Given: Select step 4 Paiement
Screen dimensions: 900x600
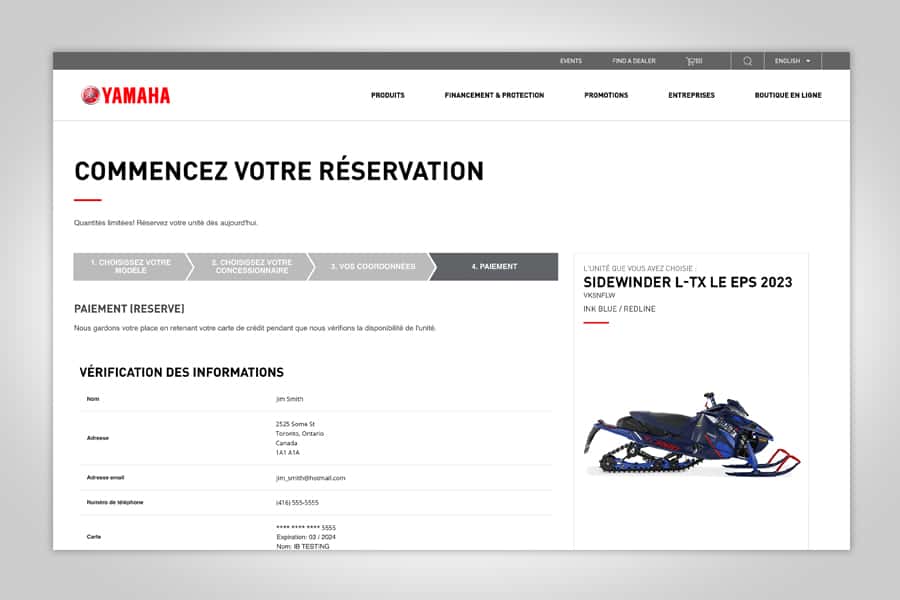Looking at the screenshot, I should (494, 266).
